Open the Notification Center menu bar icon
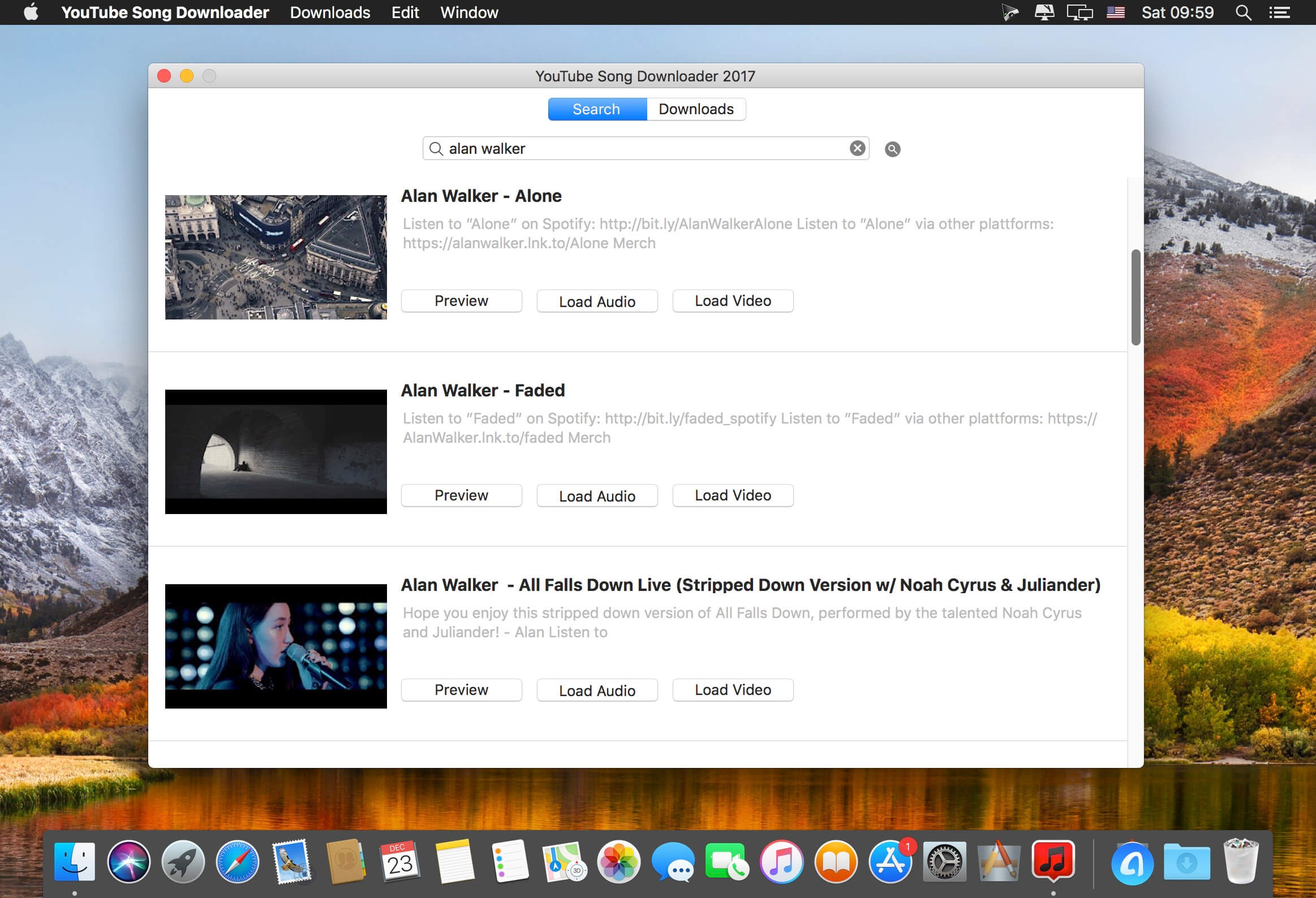Screen dimensions: 1316x898 click(x=1279, y=12)
